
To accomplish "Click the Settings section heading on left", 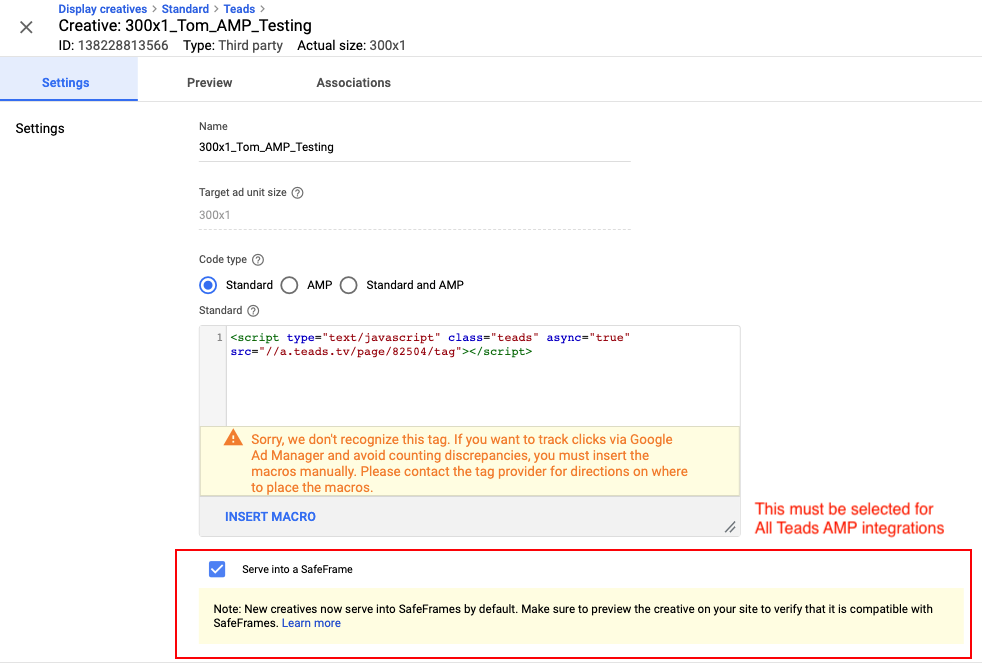I will coord(40,128).
